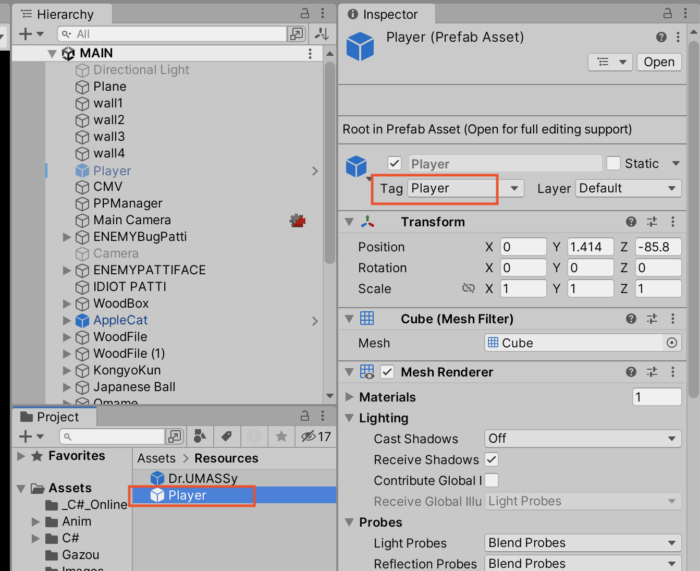Open Cast Shadows Off dropdown

pos(583,438)
